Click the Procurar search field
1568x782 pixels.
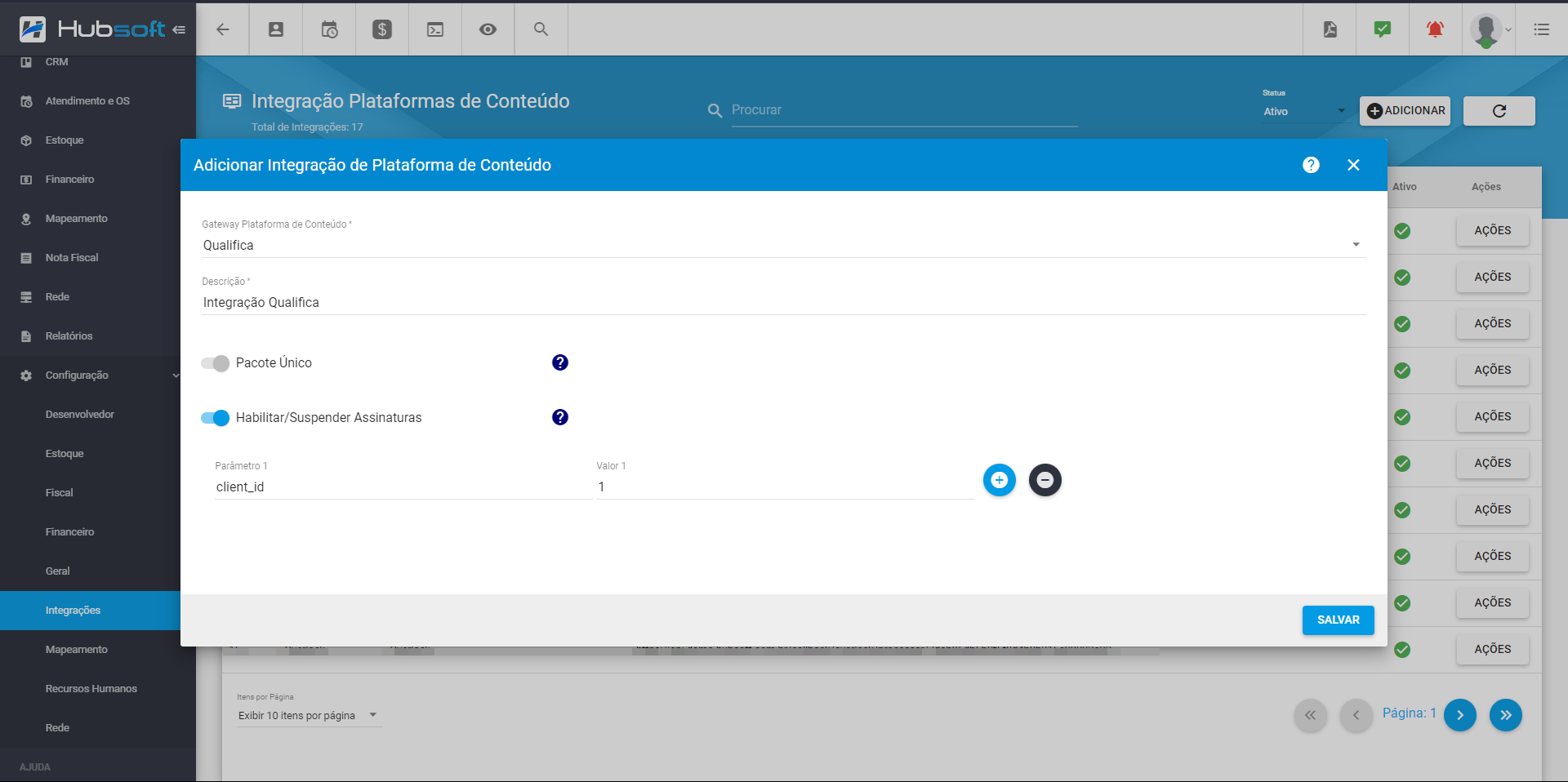(904, 110)
